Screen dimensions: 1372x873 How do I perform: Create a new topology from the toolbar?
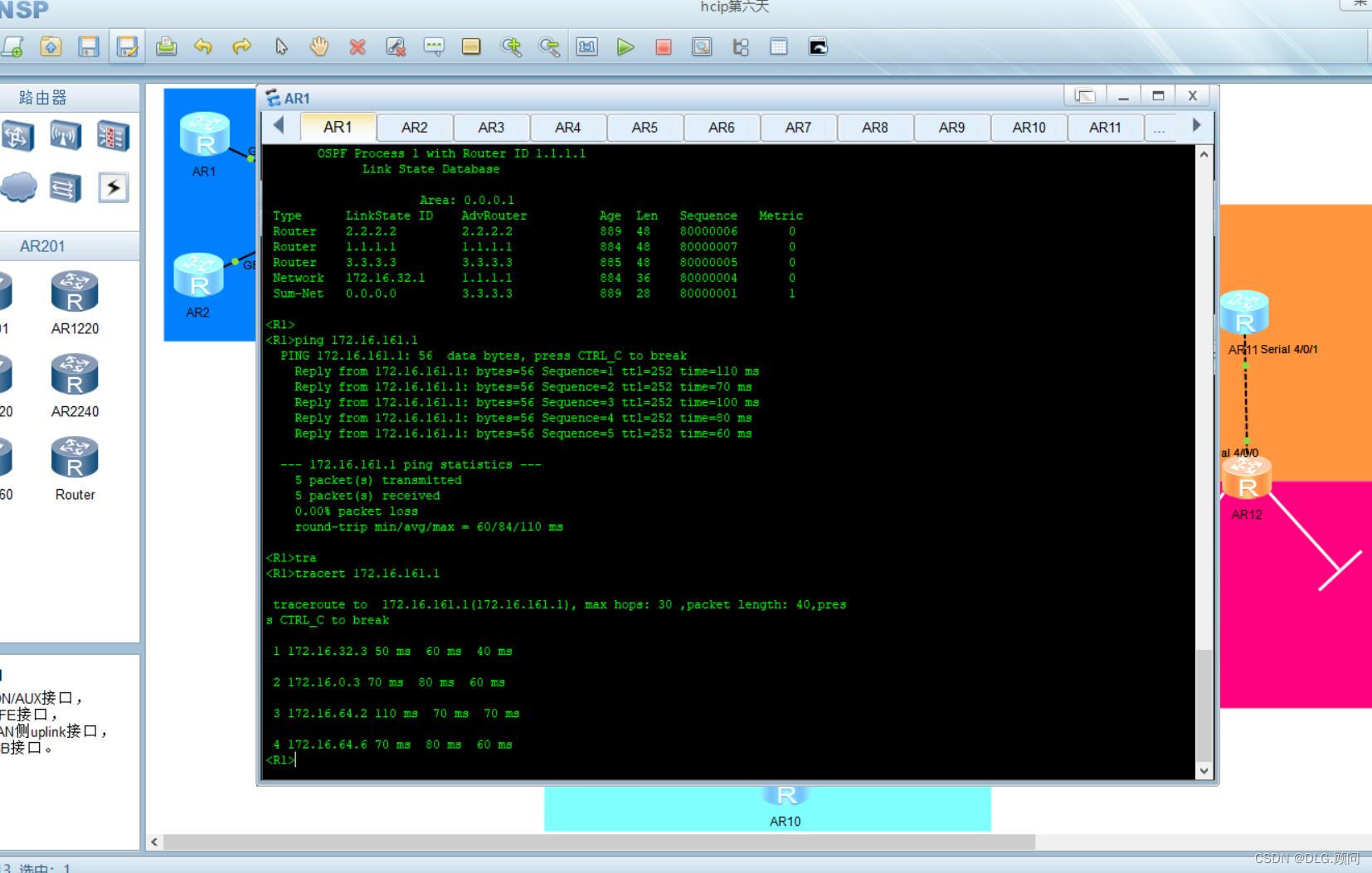point(12,46)
